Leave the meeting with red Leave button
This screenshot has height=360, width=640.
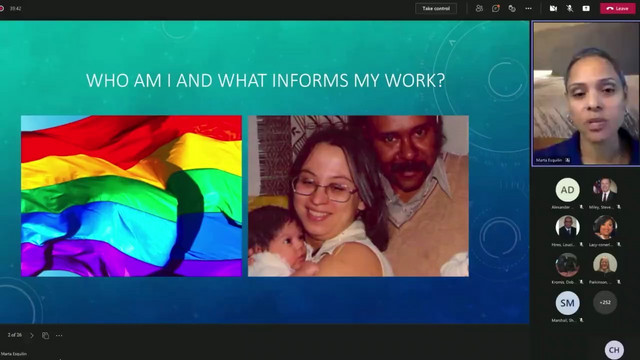(618, 8)
